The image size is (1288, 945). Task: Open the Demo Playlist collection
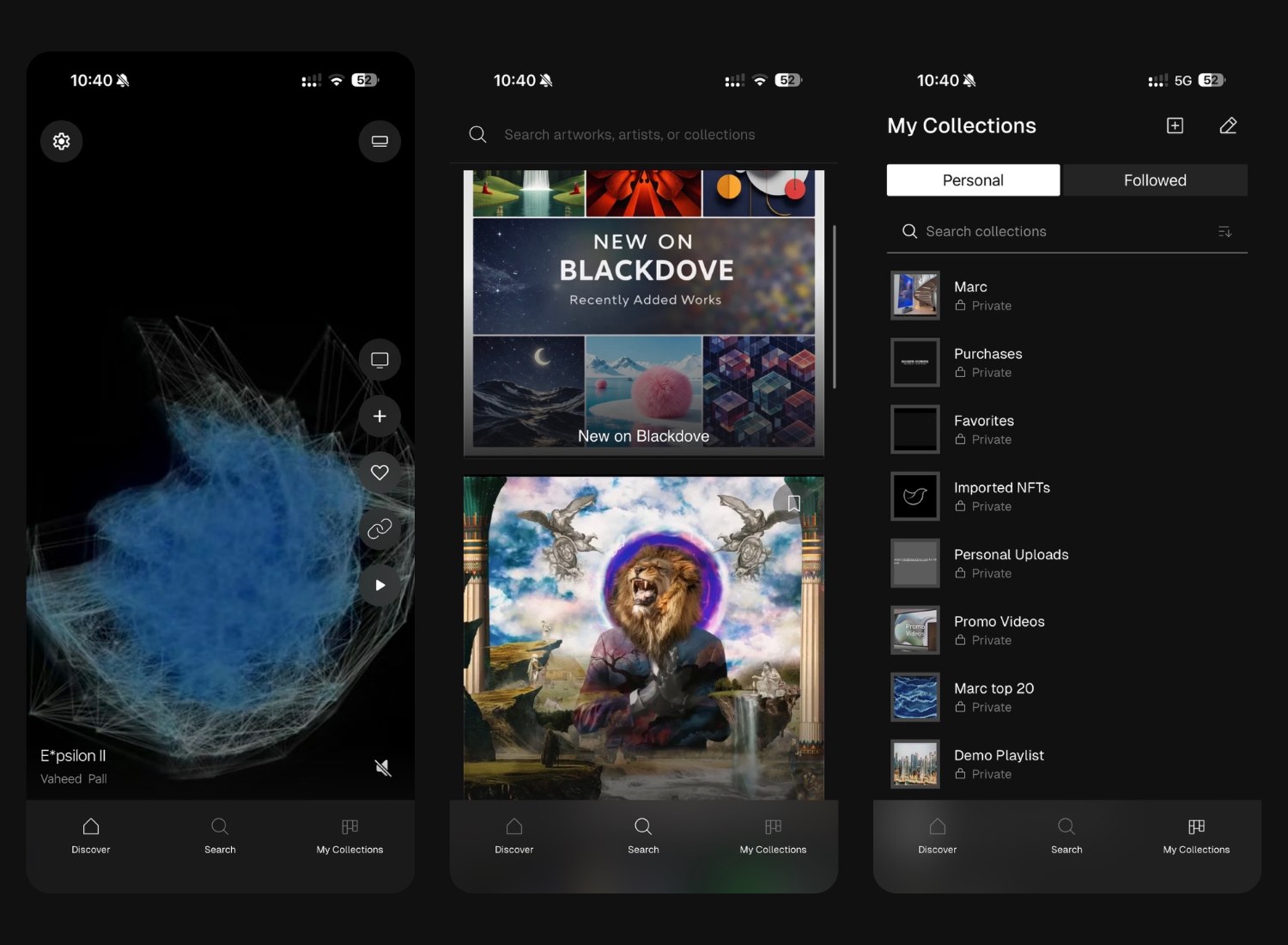1067,765
